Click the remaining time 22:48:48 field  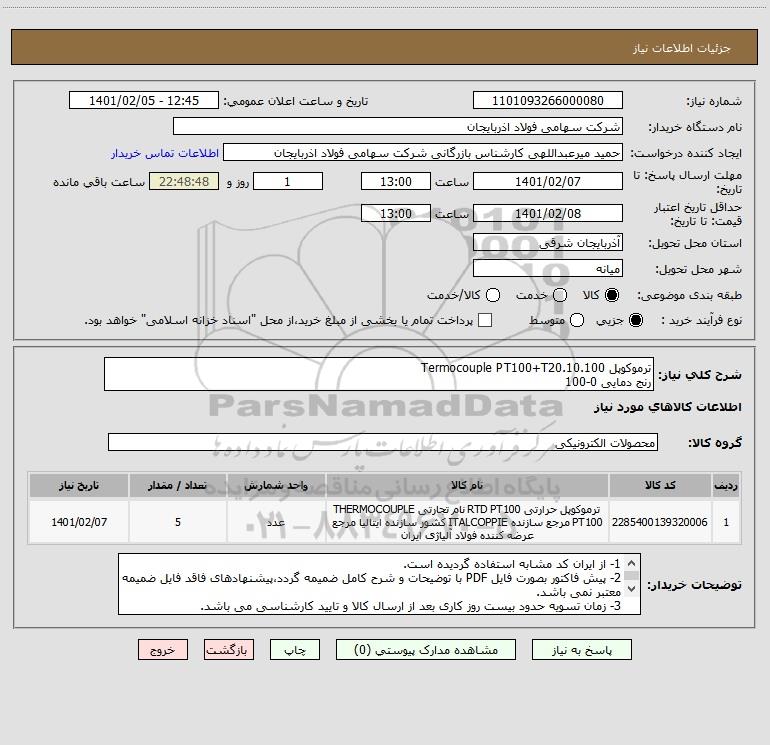184,181
